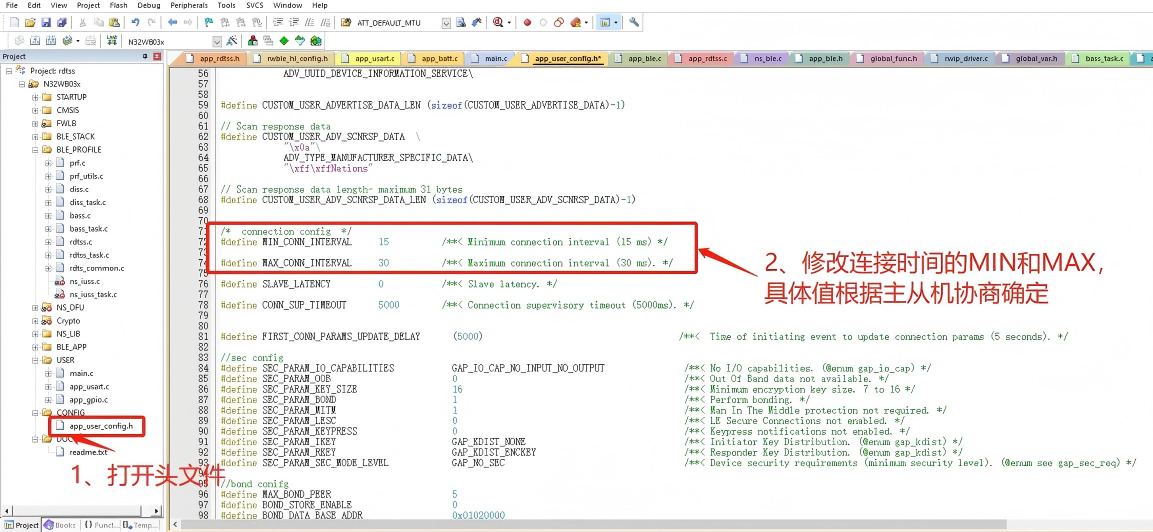
Task: Click the Undo toolbar icon
Action: [x=136, y=22]
